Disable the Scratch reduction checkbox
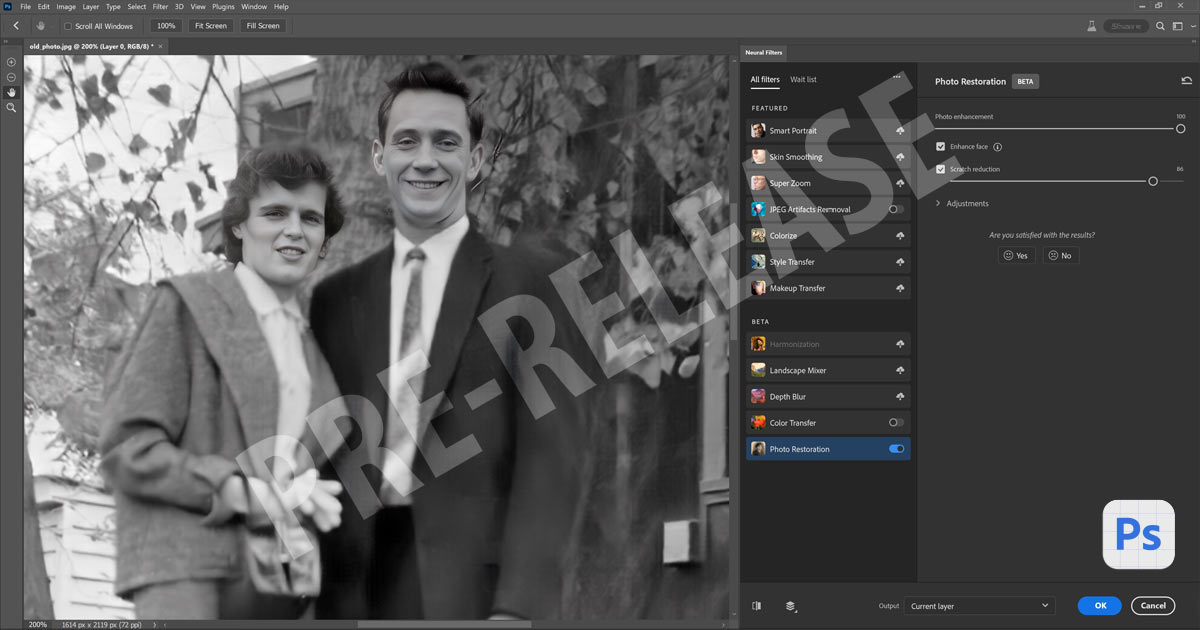 click(x=940, y=168)
